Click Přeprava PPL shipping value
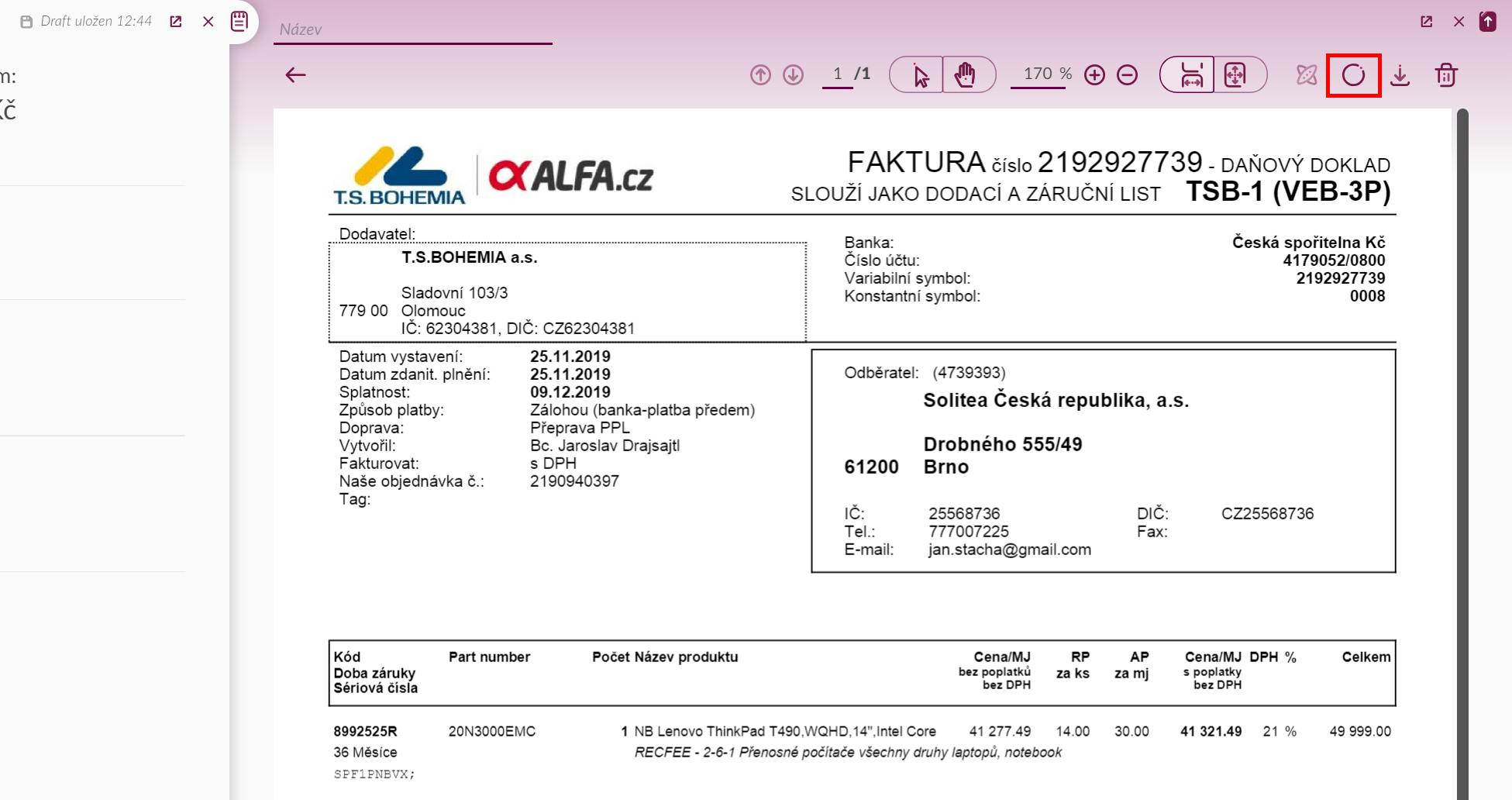Viewport: 1512px width, 800px height. click(x=580, y=428)
